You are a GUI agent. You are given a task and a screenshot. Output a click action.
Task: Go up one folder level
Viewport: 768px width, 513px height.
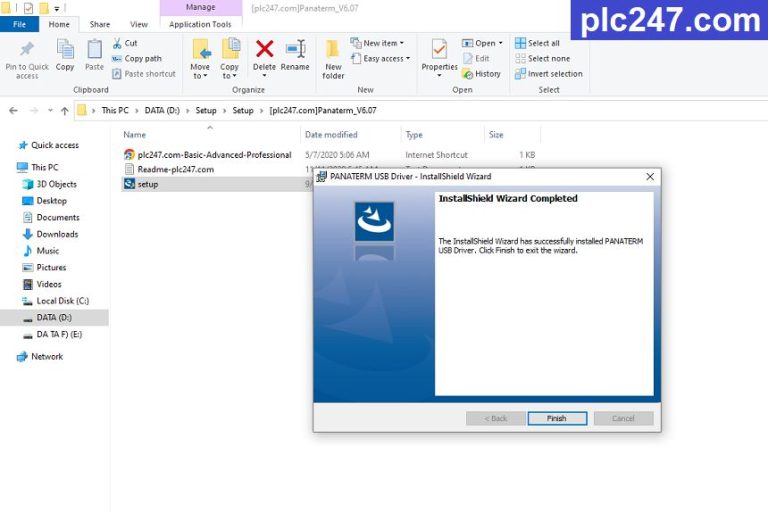click(64, 111)
